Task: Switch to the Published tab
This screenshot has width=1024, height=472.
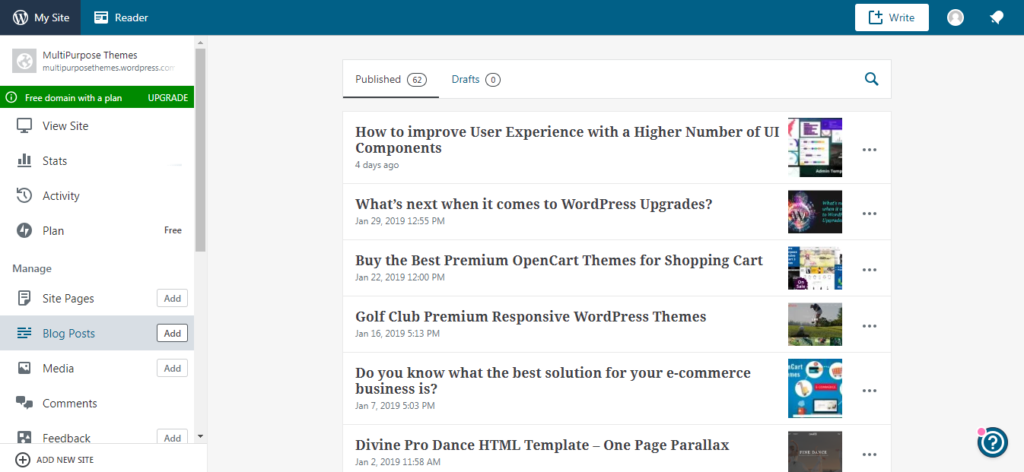Action: (x=391, y=79)
